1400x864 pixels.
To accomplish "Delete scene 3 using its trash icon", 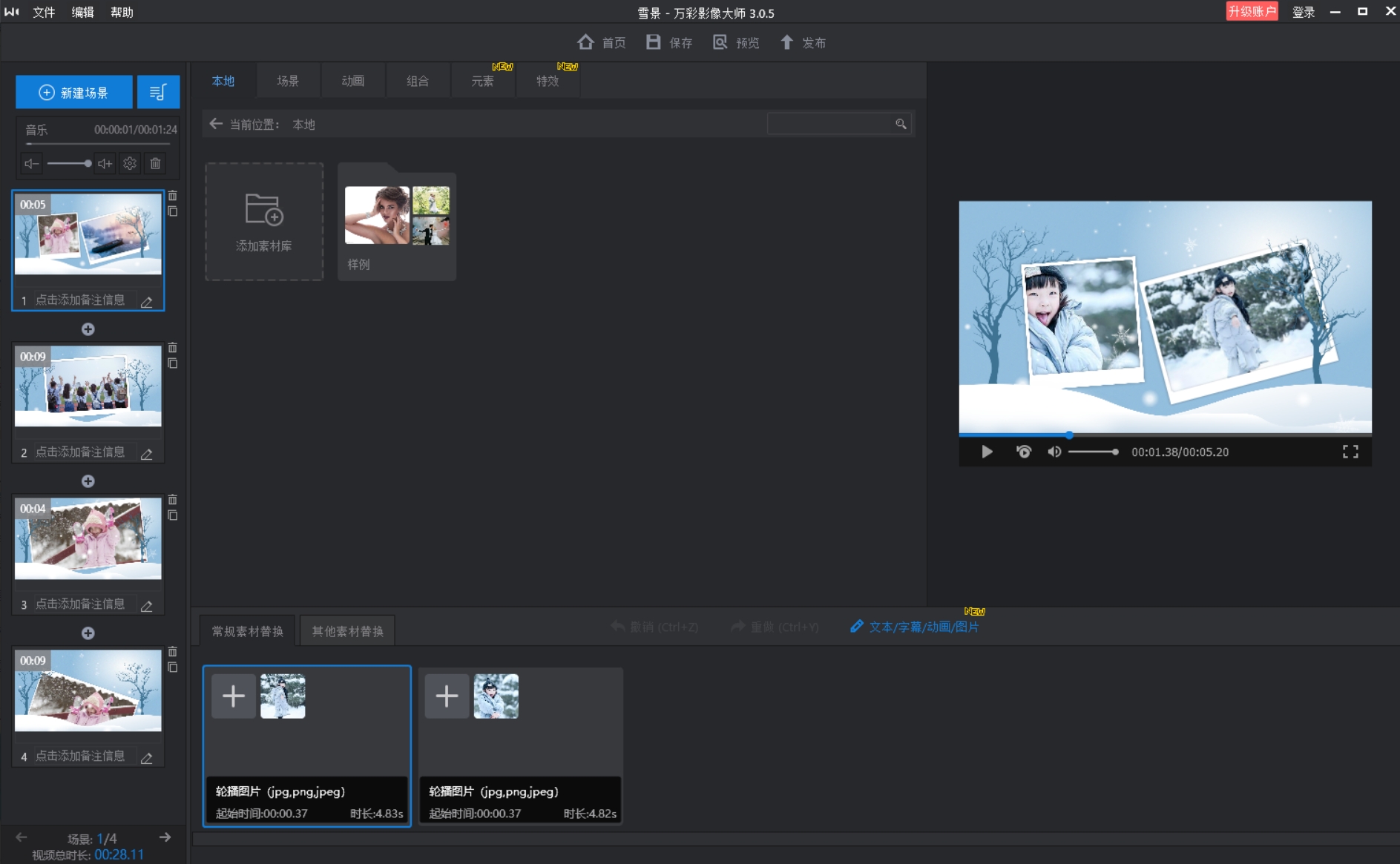I will (x=172, y=500).
